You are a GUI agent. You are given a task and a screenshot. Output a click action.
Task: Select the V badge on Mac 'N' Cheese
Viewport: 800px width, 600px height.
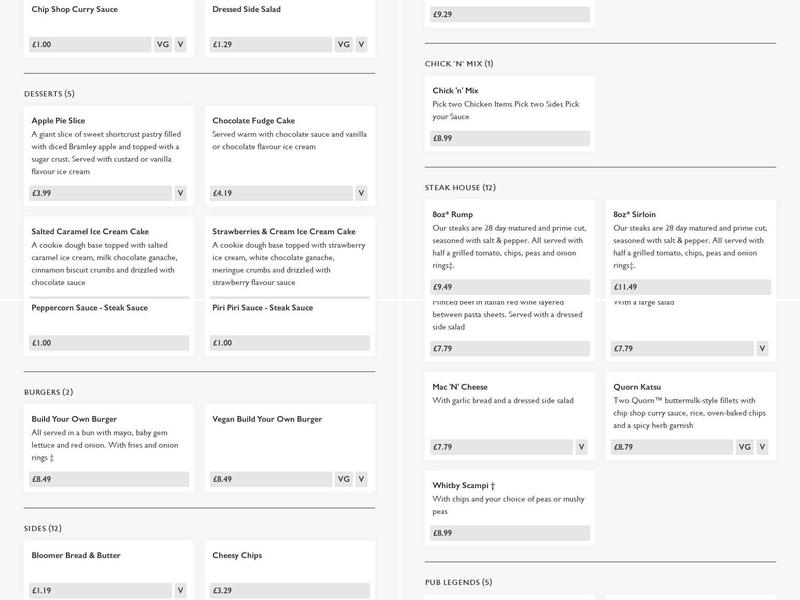point(581,448)
